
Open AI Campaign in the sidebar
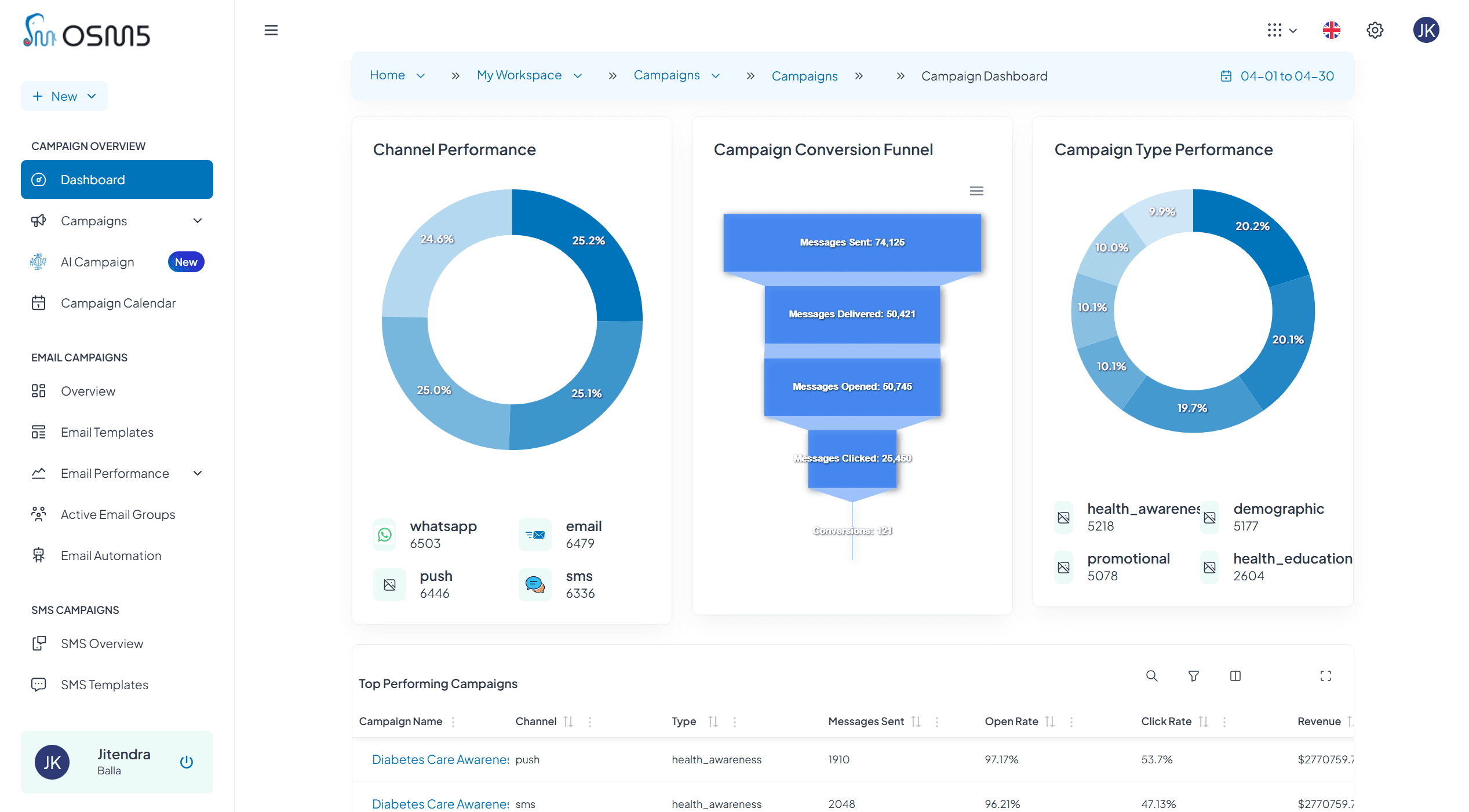click(x=97, y=262)
